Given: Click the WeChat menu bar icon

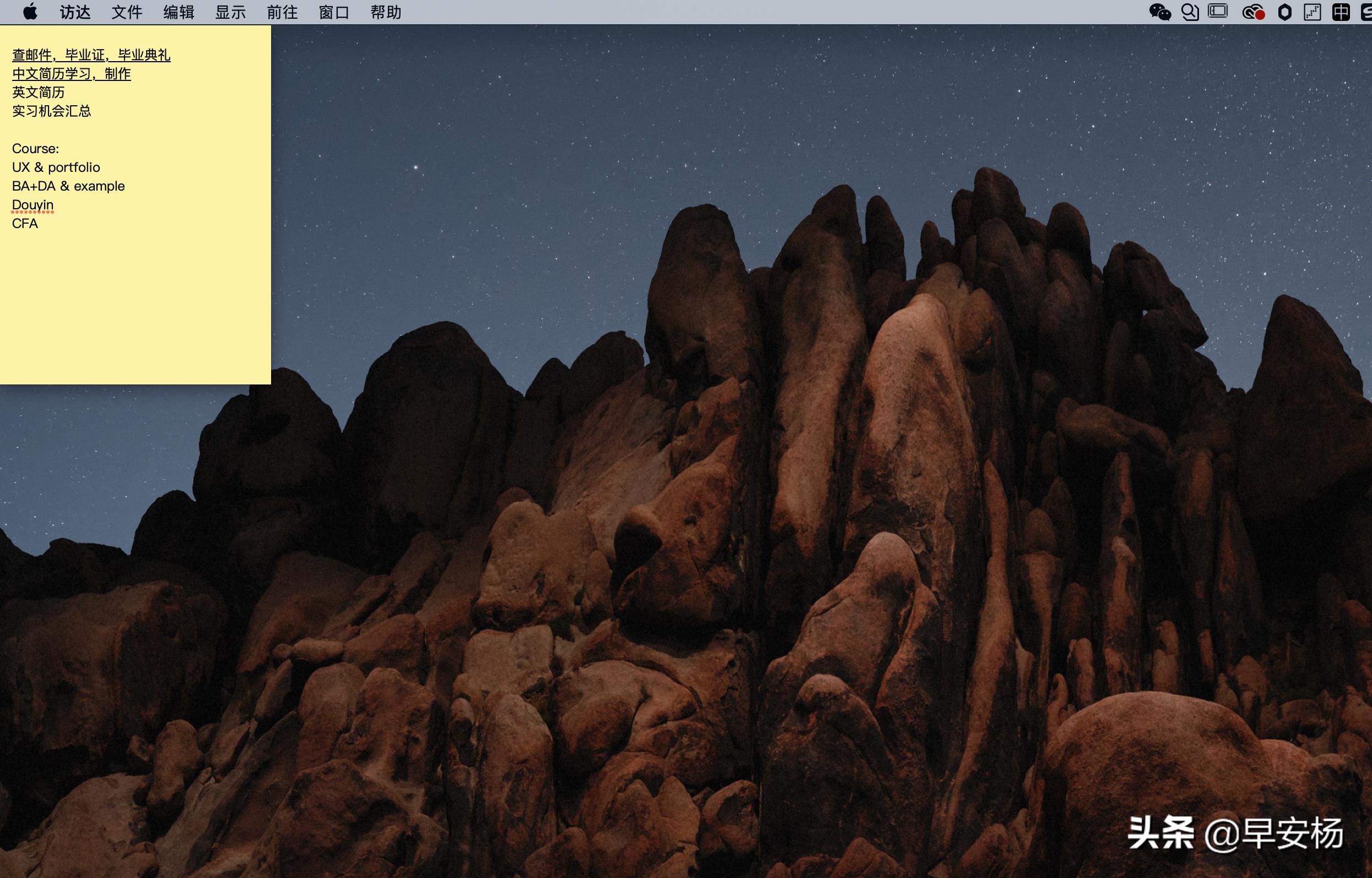Looking at the screenshot, I should [1159, 12].
